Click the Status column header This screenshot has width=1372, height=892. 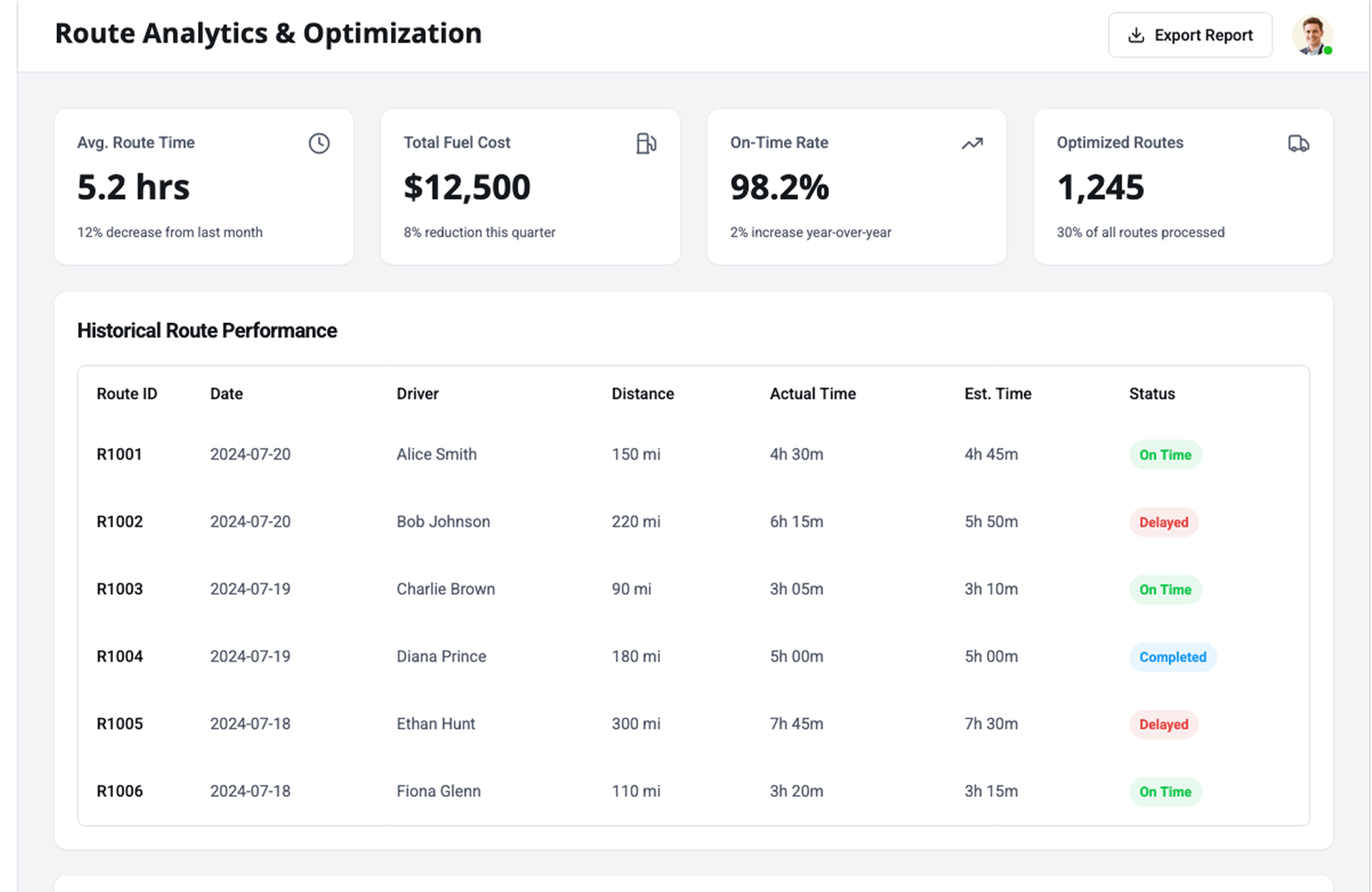1151,394
